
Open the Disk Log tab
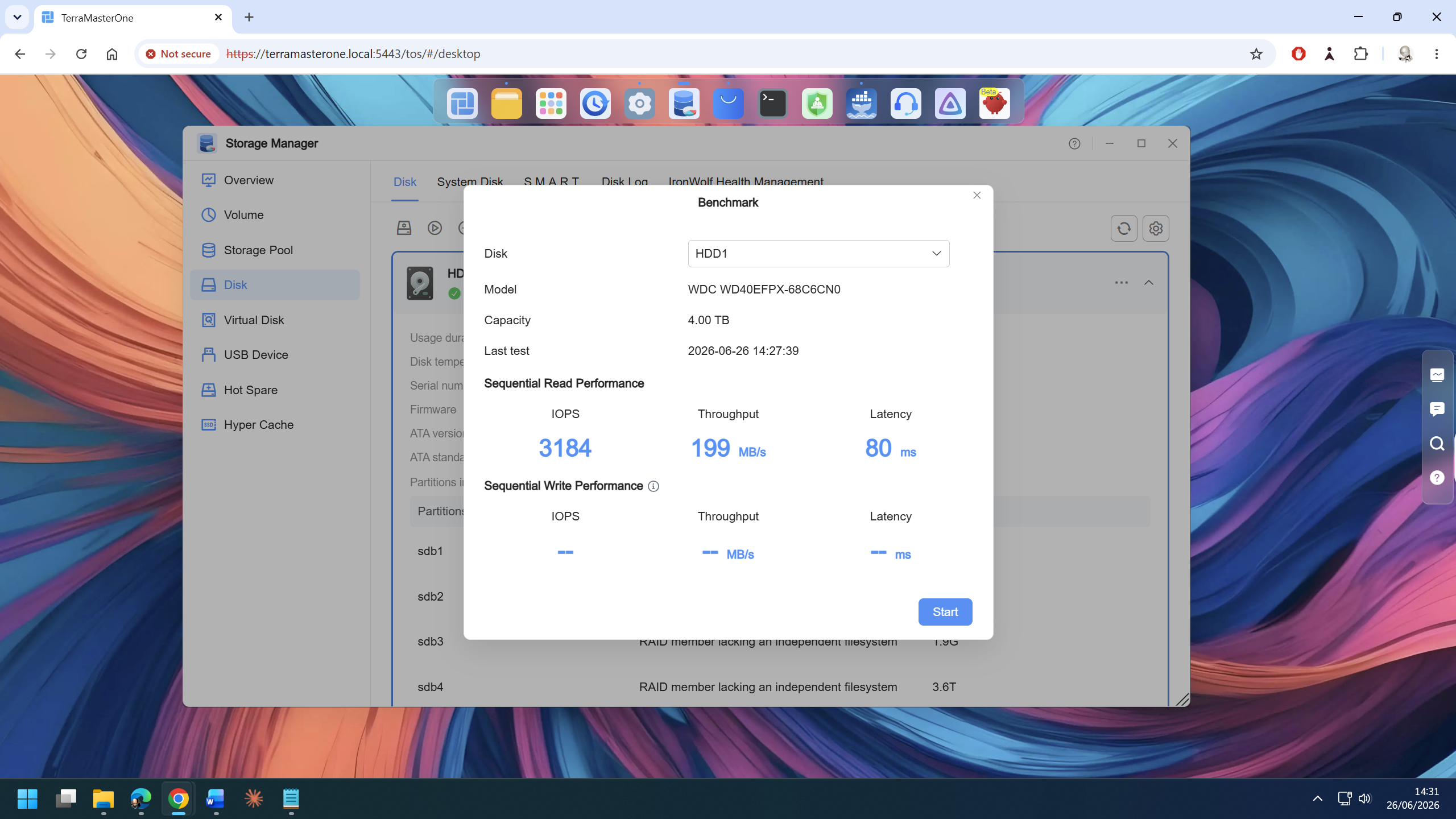pos(624,182)
